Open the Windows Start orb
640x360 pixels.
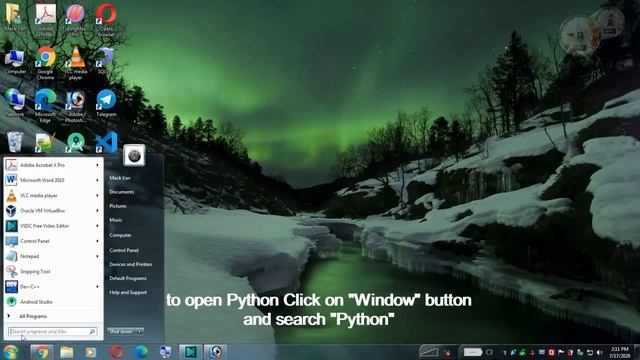point(10,352)
